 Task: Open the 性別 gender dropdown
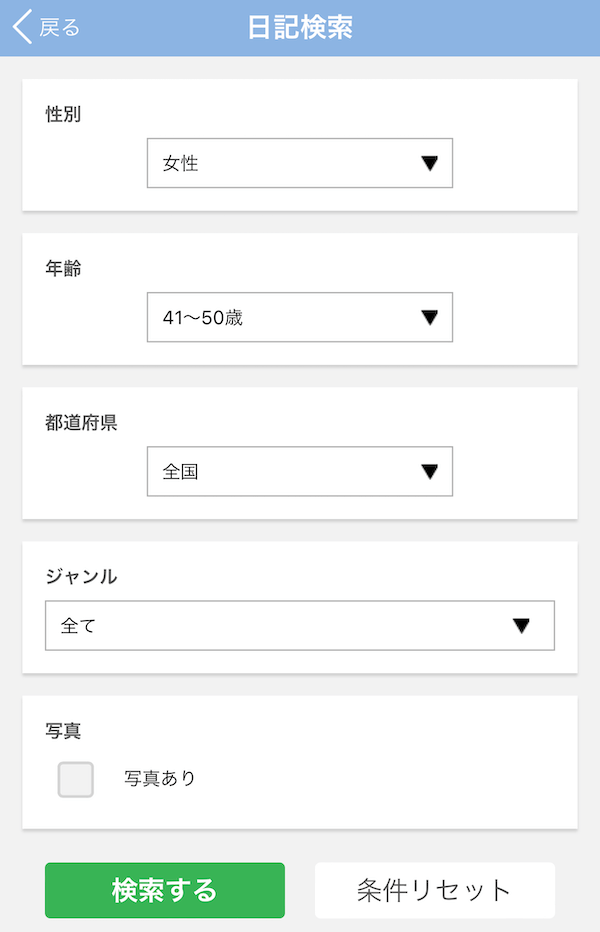(x=300, y=162)
